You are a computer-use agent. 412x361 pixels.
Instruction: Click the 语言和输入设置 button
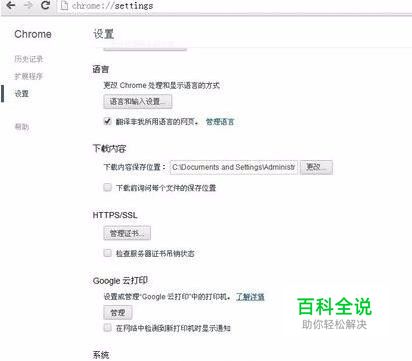pyautogui.click(x=138, y=102)
